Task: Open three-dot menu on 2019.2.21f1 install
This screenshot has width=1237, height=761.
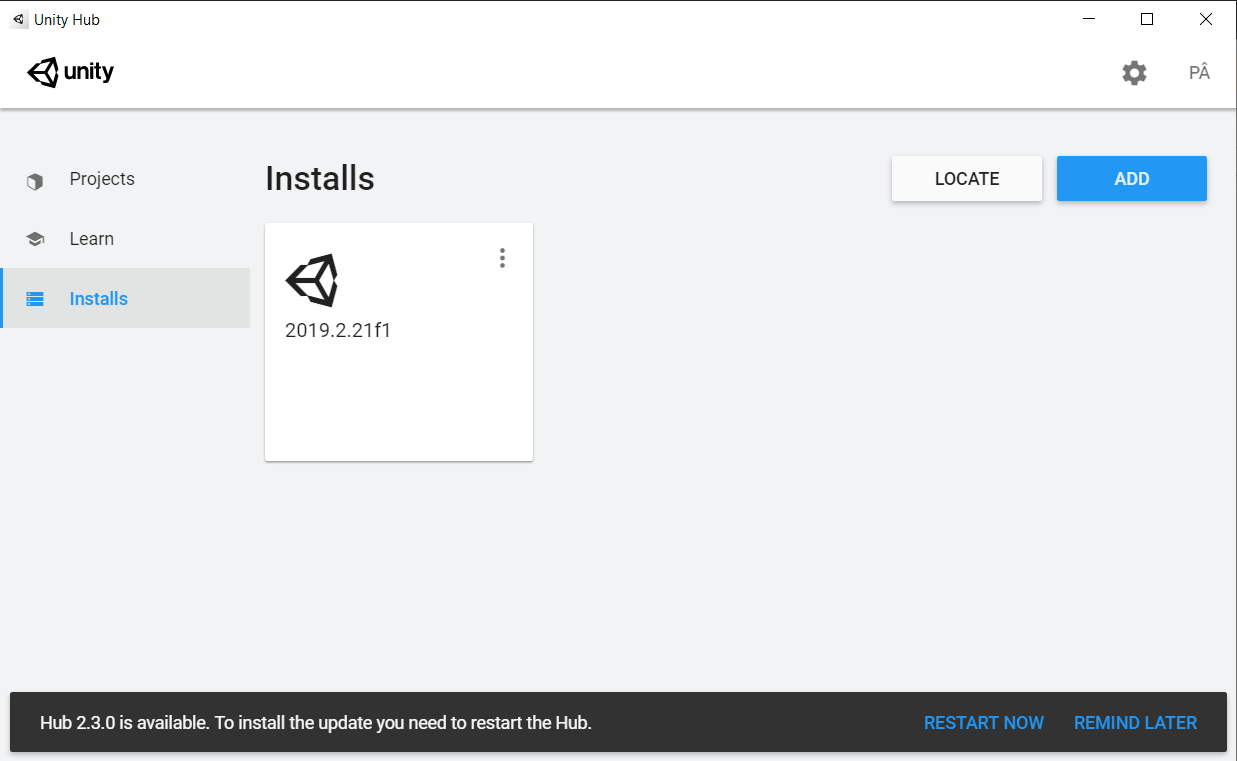Action: 502,258
